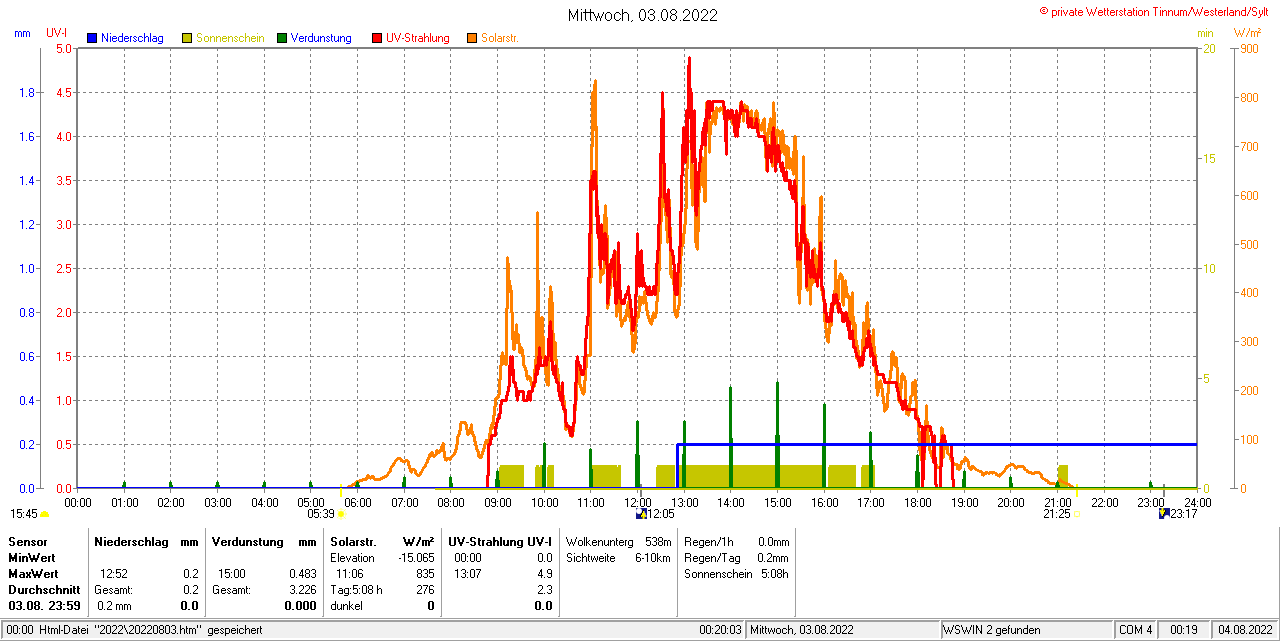Click the 12:00 time axis tick label
1280x641 pixels.
click(637, 502)
